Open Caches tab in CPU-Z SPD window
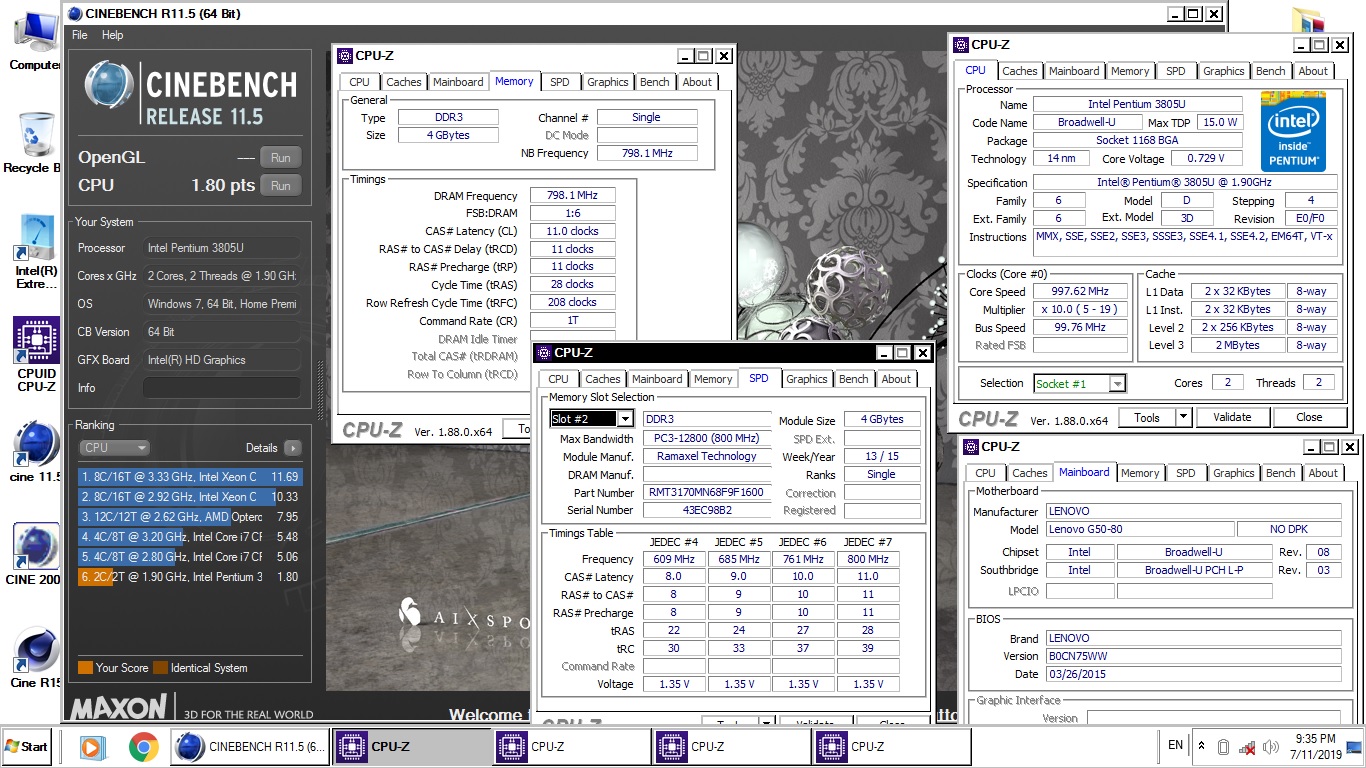 tap(603, 379)
